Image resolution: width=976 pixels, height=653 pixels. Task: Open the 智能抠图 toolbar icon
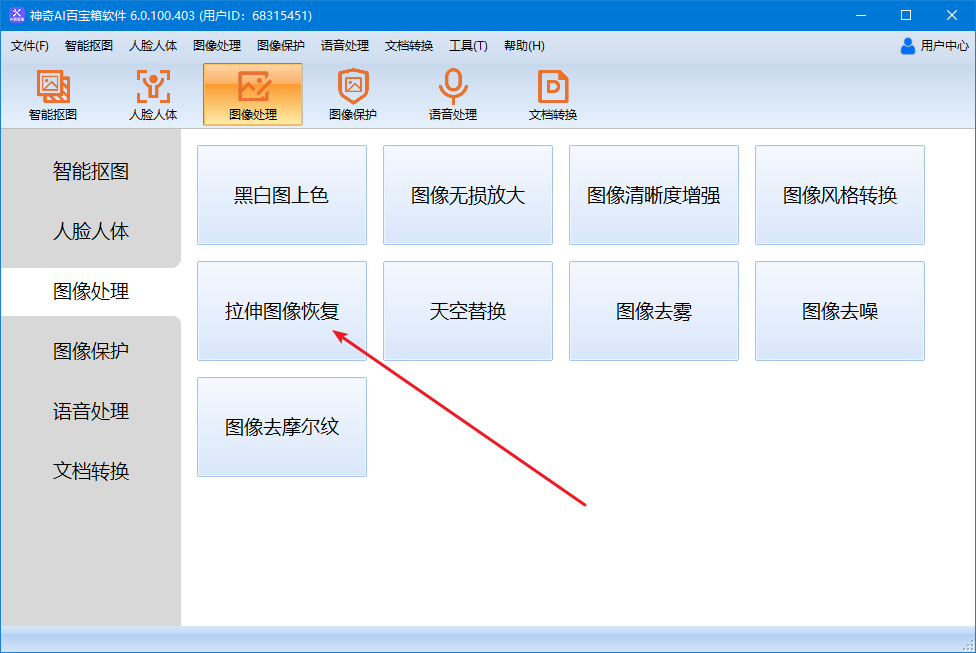[x=53, y=95]
